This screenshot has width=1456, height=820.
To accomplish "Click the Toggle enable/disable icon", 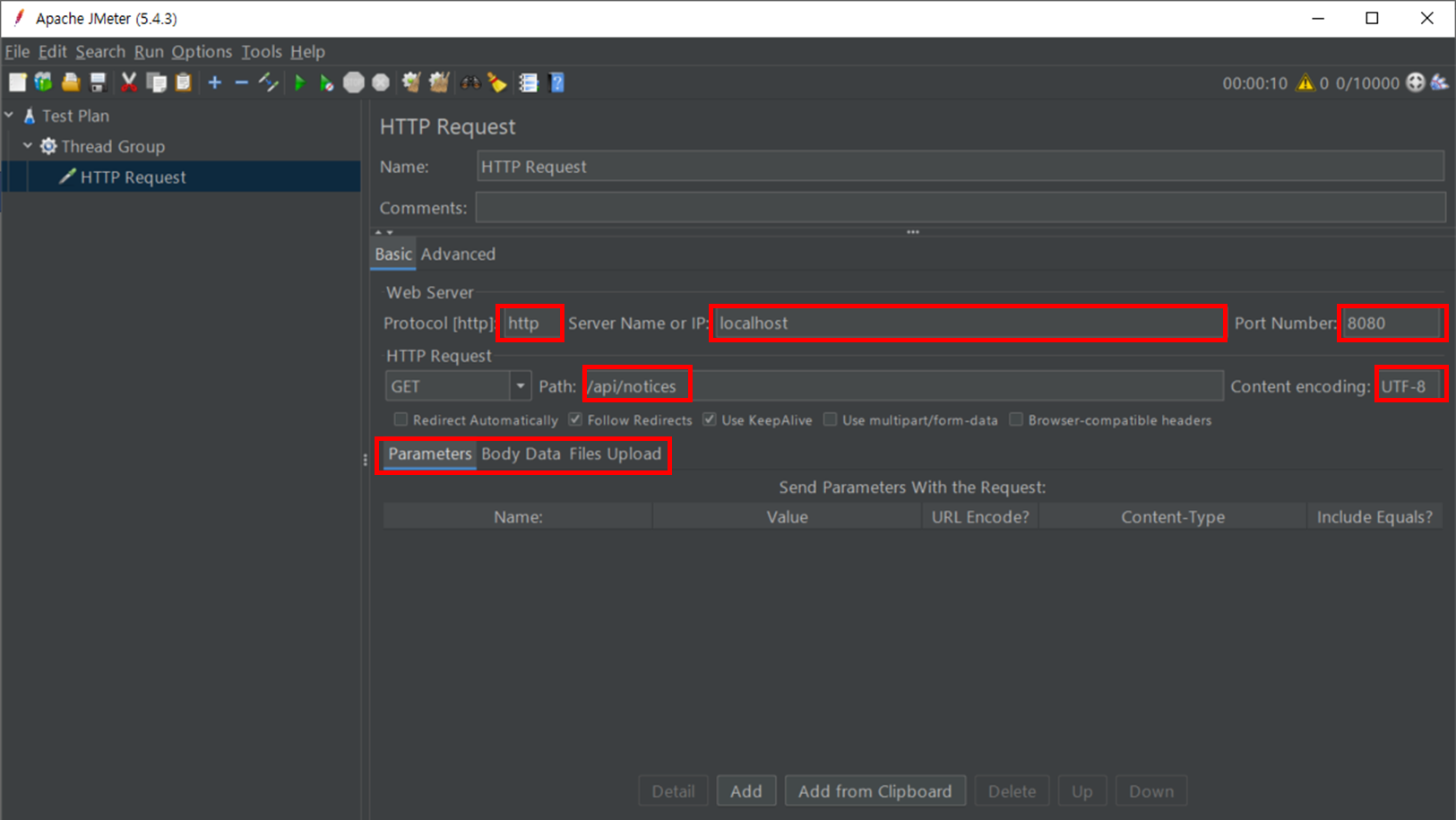I will 269,83.
